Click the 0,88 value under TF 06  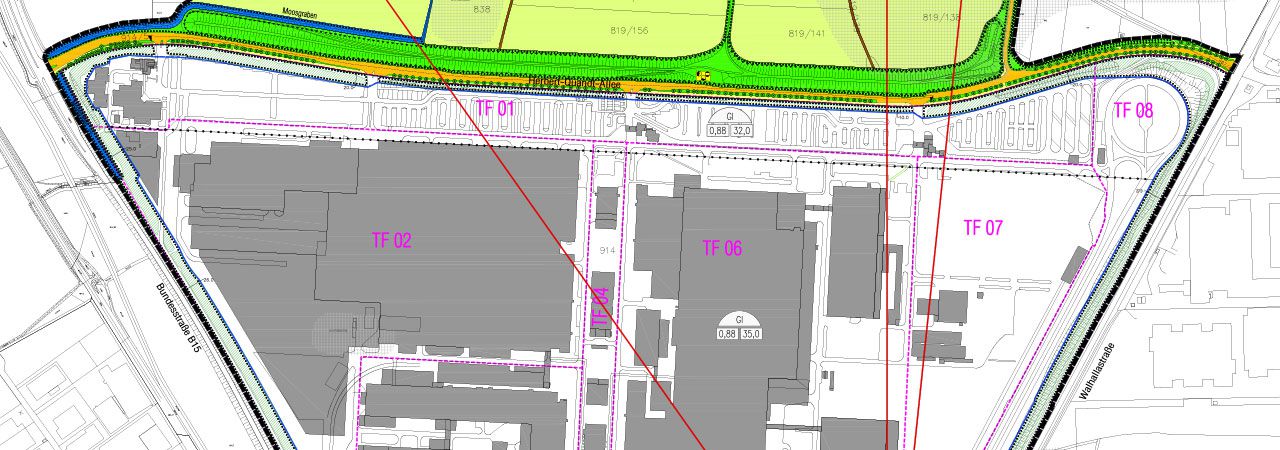tap(726, 333)
